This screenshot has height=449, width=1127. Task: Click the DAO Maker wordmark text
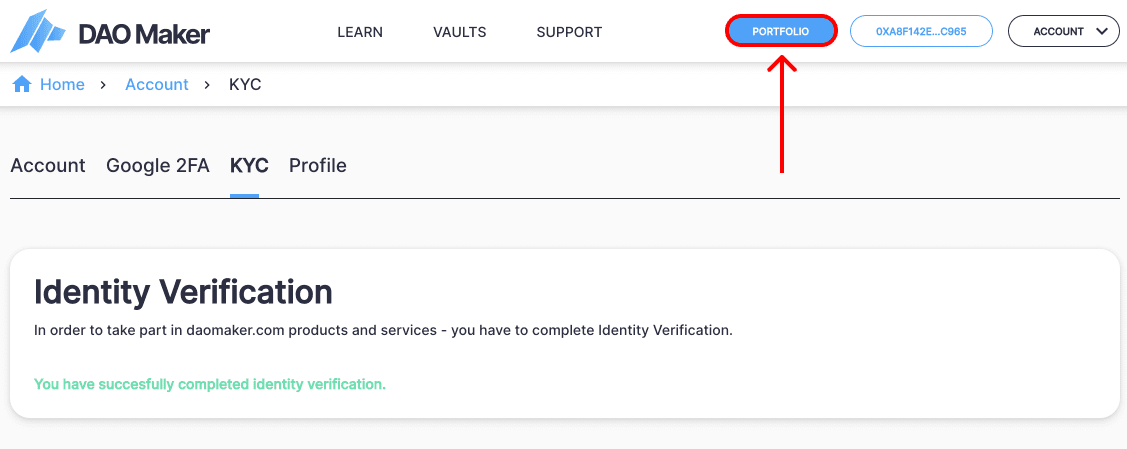click(144, 33)
